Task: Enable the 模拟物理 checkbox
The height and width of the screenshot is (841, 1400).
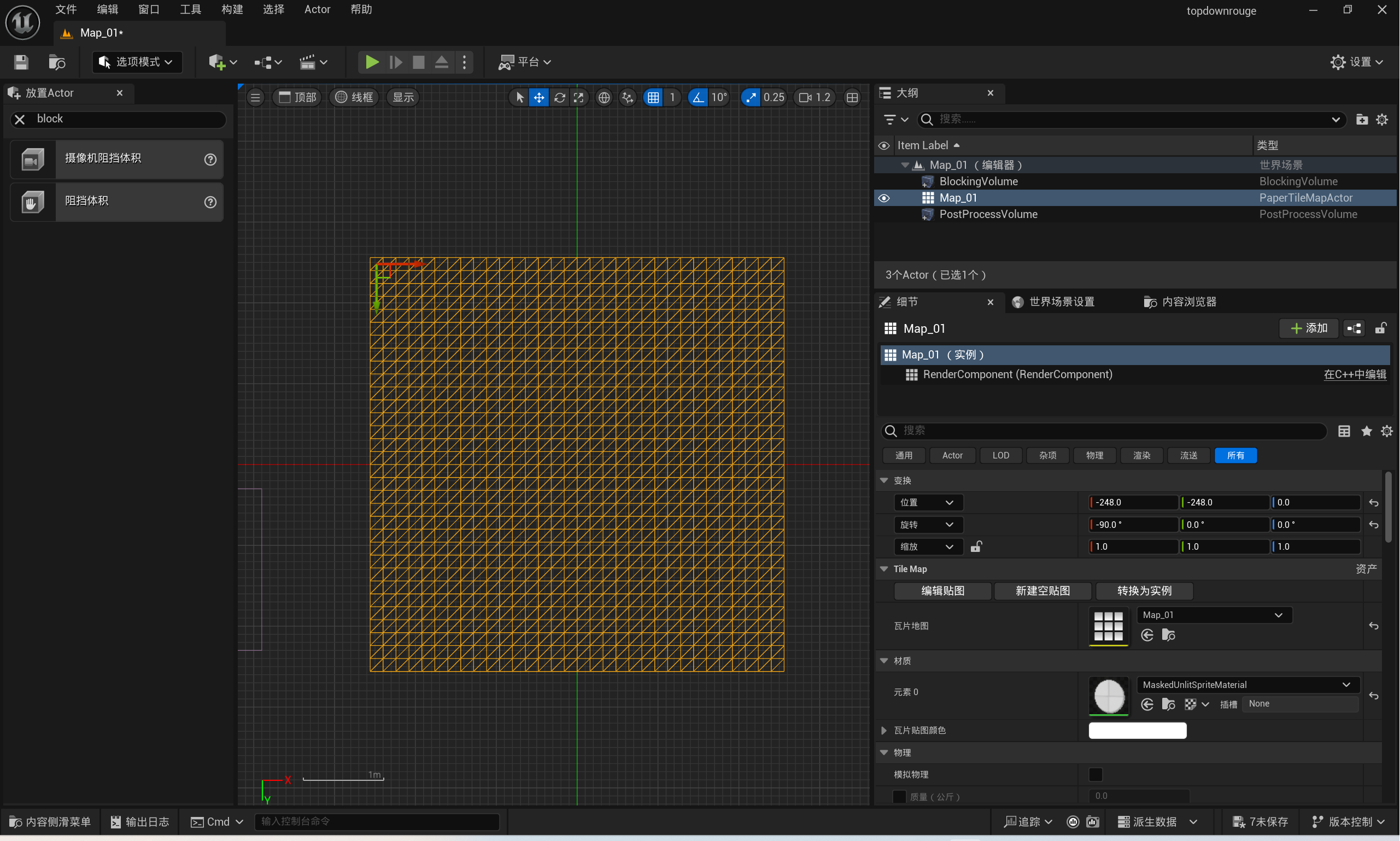Action: click(1096, 775)
